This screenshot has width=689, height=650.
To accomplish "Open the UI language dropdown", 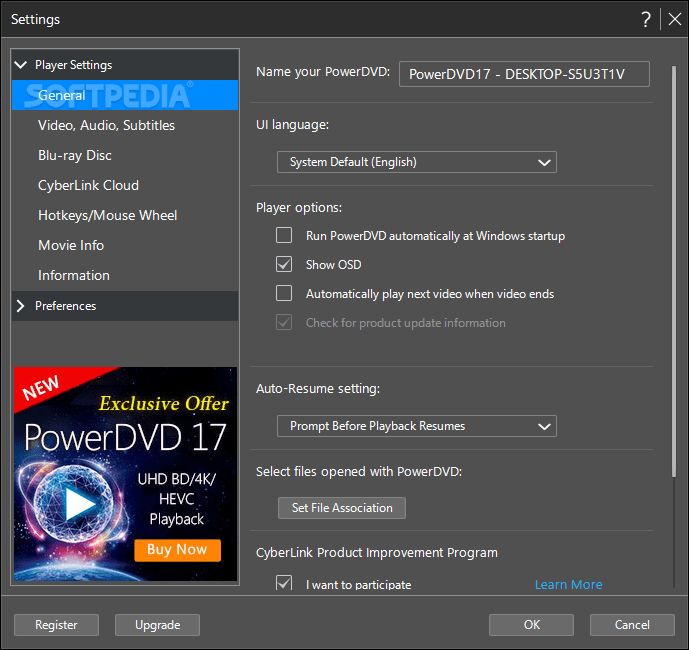I will click(x=417, y=162).
